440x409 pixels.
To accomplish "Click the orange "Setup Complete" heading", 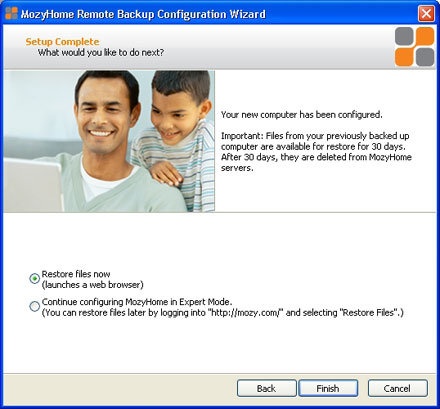I will [62, 42].
